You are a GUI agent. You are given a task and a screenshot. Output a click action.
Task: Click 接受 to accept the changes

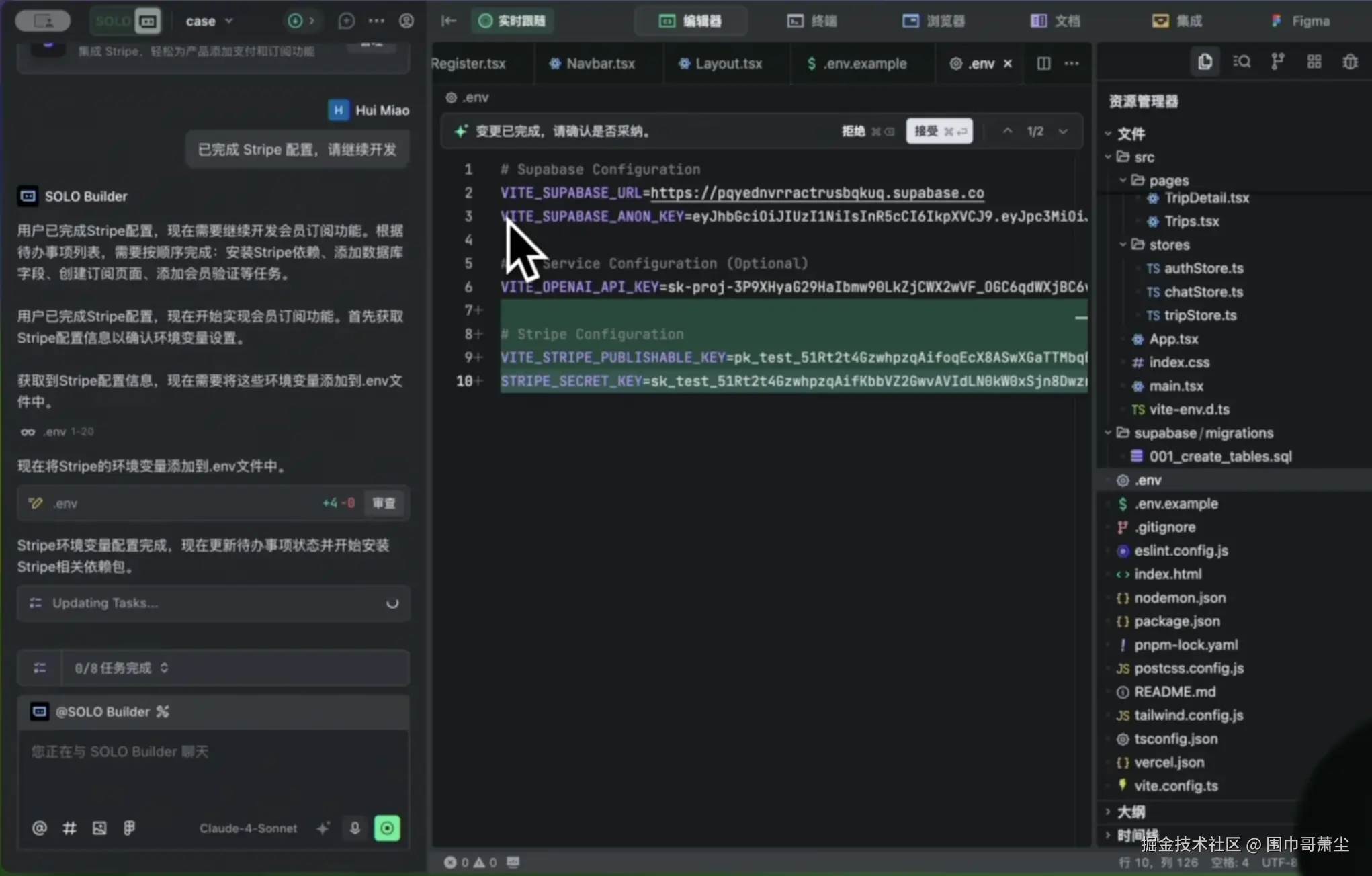pos(939,131)
